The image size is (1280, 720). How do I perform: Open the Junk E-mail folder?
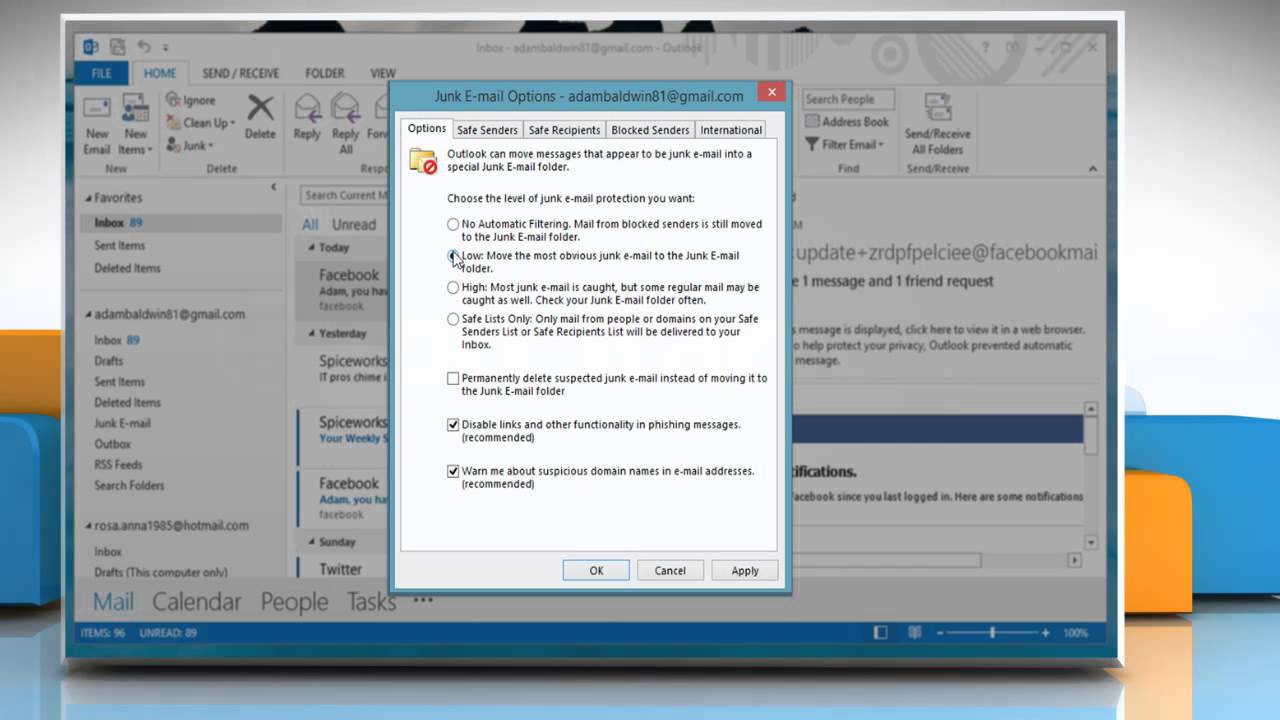[122, 423]
